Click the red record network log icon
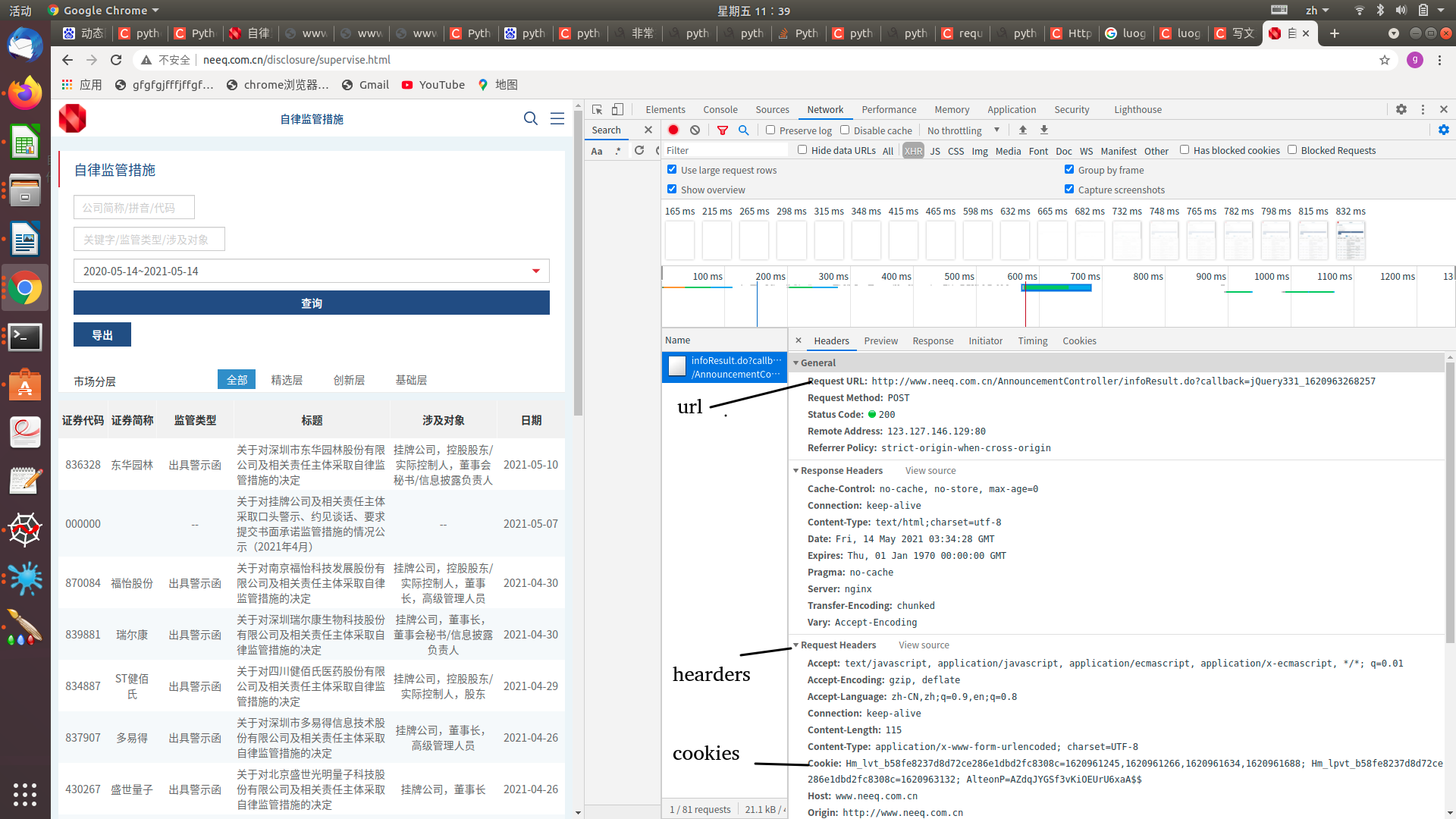This screenshot has width=1456, height=819. [x=673, y=130]
